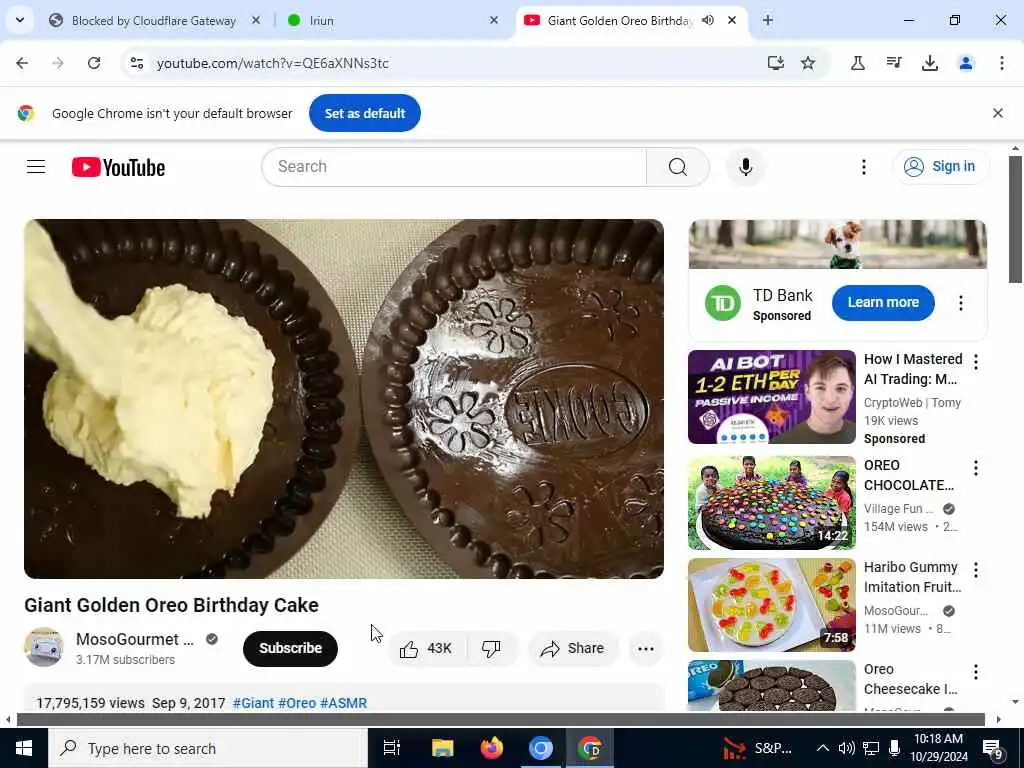Open Chrome downloads icon
The width and height of the screenshot is (1024, 768).
[929, 63]
